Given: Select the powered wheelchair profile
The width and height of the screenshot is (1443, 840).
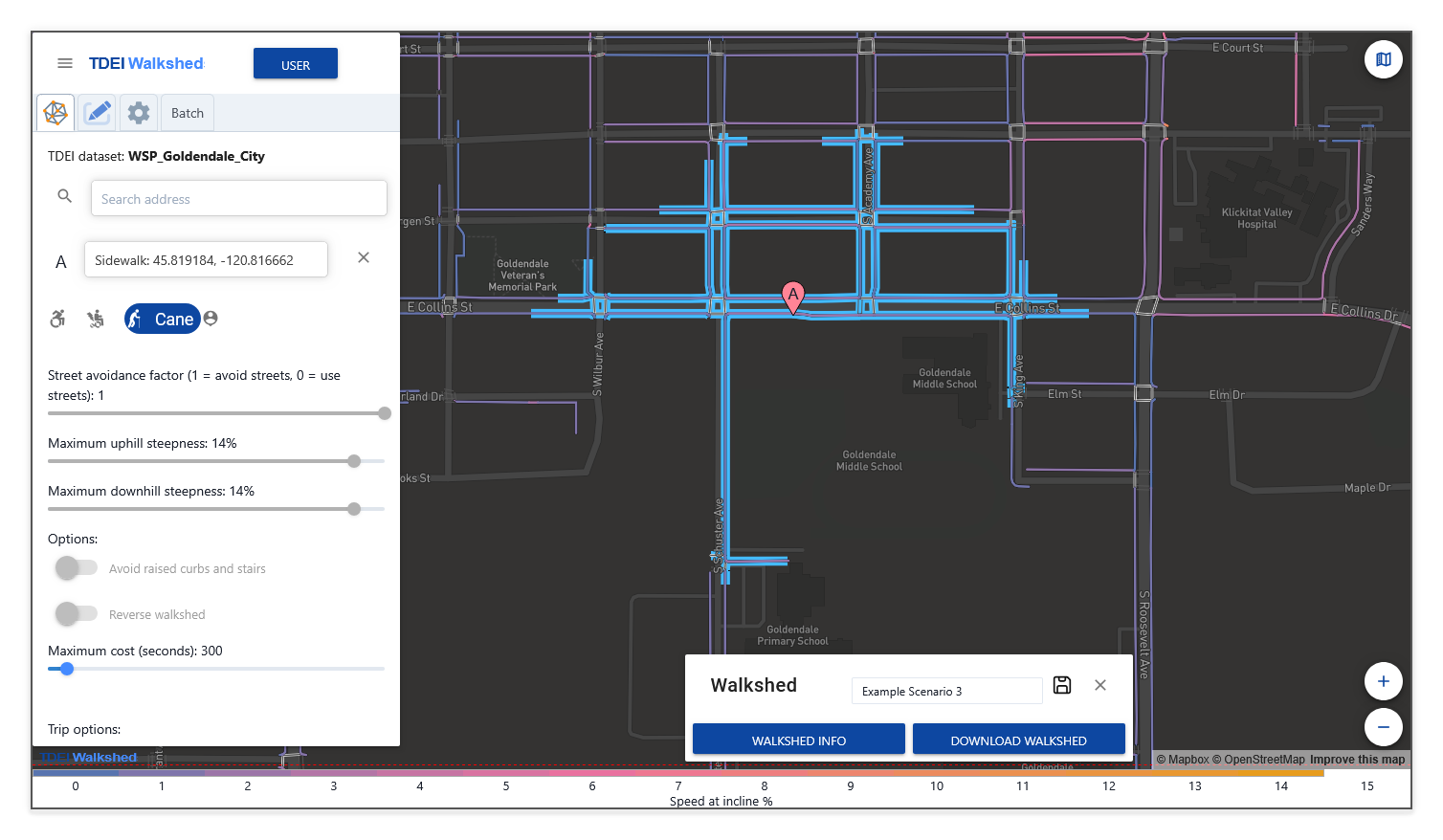Looking at the screenshot, I should [x=96, y=319].
